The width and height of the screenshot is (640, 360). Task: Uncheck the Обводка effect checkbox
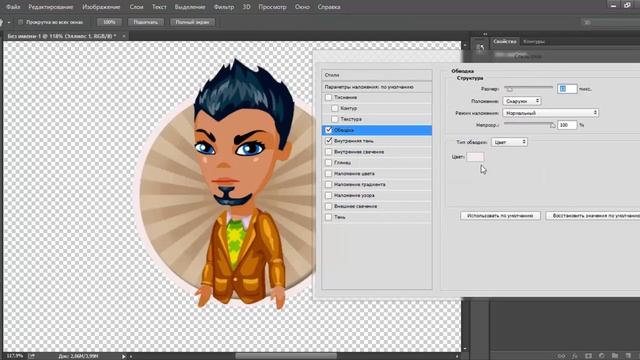click(329, 130)
